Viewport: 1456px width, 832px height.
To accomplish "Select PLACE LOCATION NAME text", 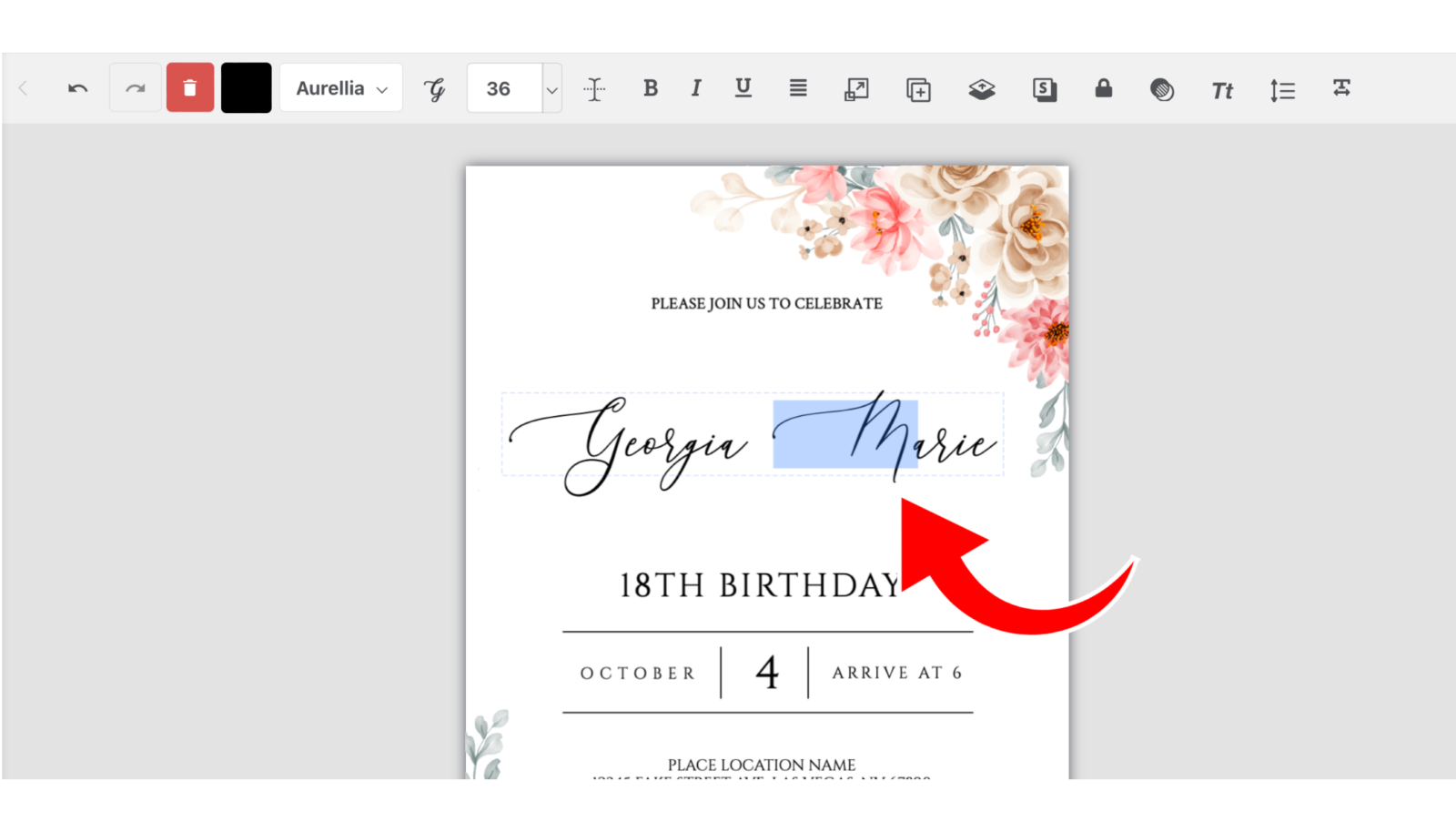I will point(762,766).
